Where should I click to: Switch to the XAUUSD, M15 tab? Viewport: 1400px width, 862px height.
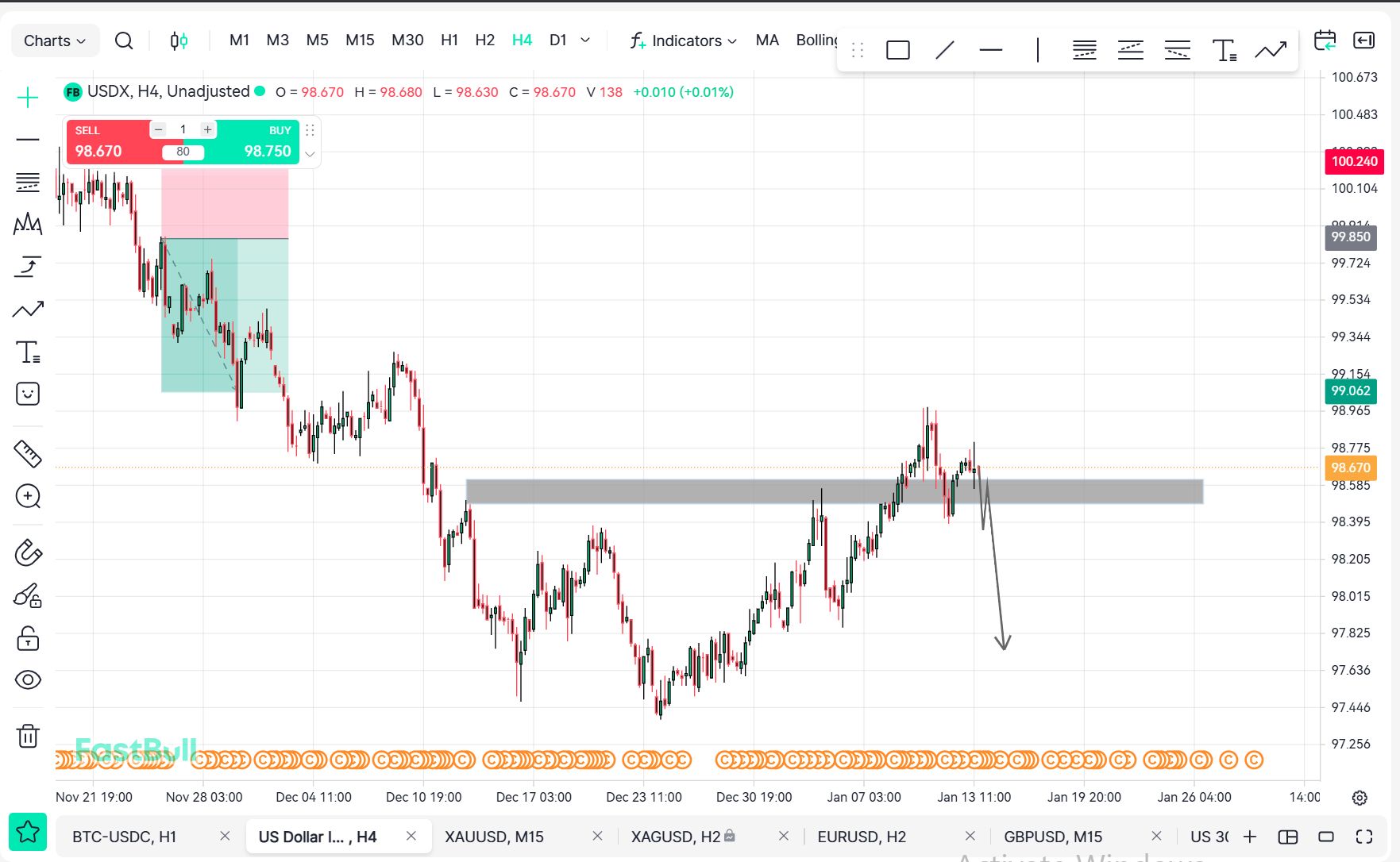click(494, 837)
